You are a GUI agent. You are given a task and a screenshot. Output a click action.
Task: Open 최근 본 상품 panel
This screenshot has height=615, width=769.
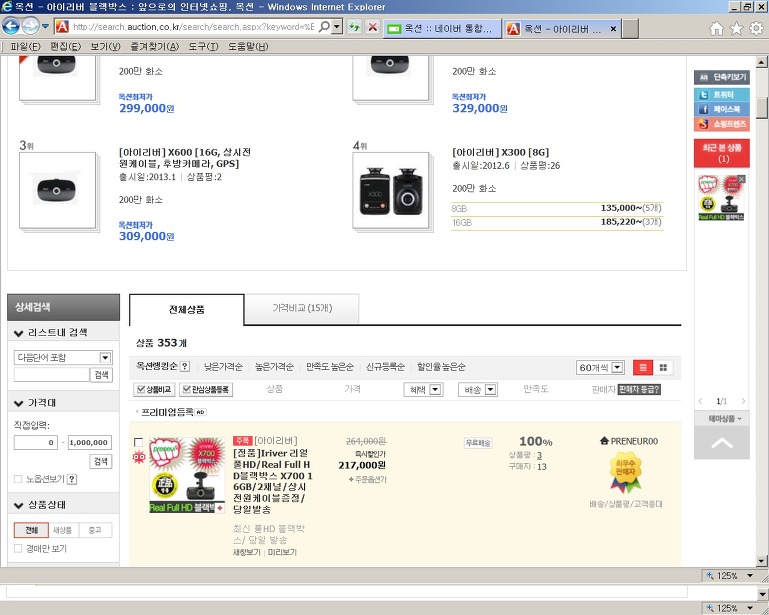coord(721,153)
